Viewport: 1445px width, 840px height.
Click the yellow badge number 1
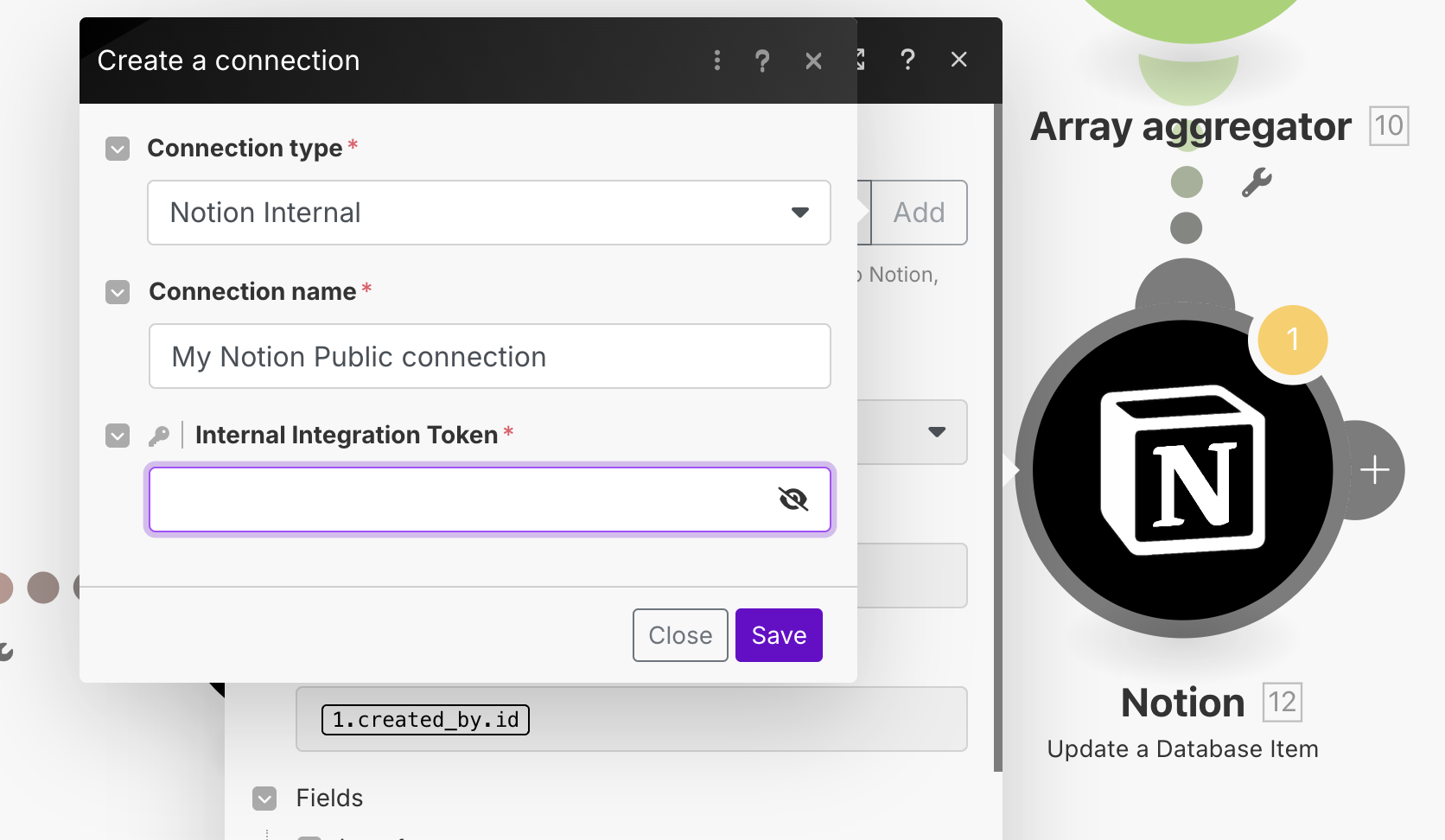(x=1292, y=340)
